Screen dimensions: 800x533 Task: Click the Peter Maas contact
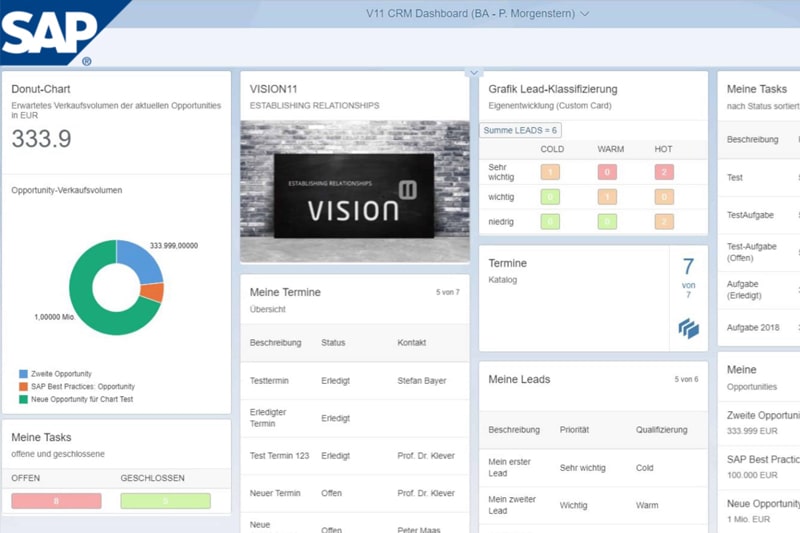coord(418,529)
